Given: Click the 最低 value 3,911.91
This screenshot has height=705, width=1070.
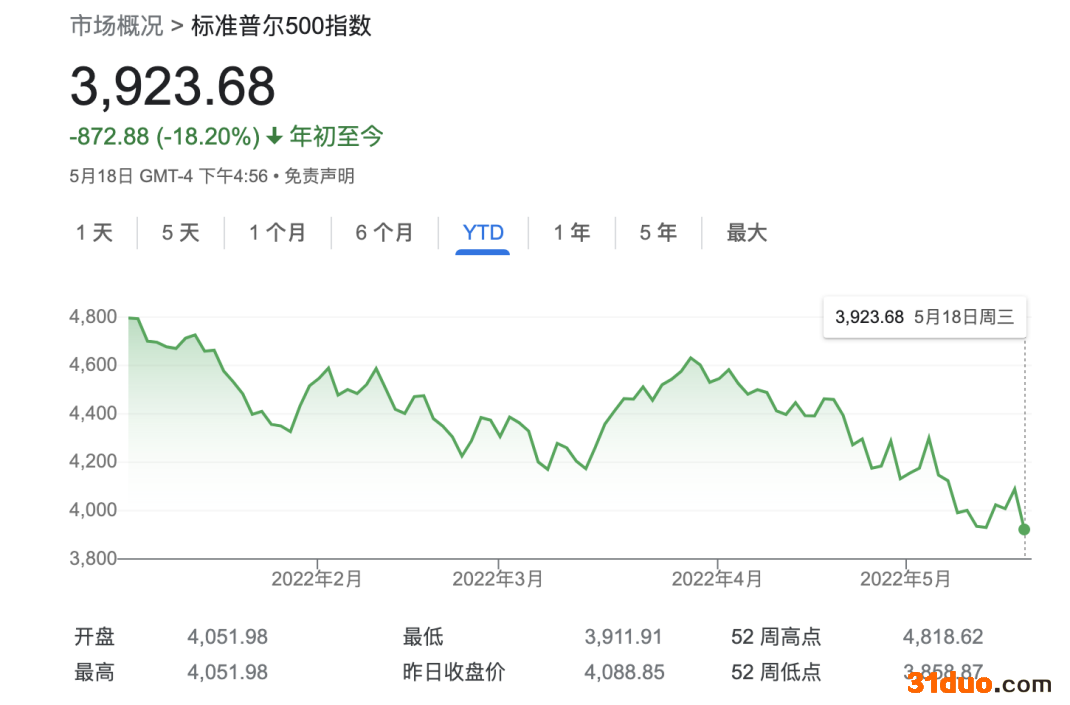Looking at the screenshot, I should [623, 637].
